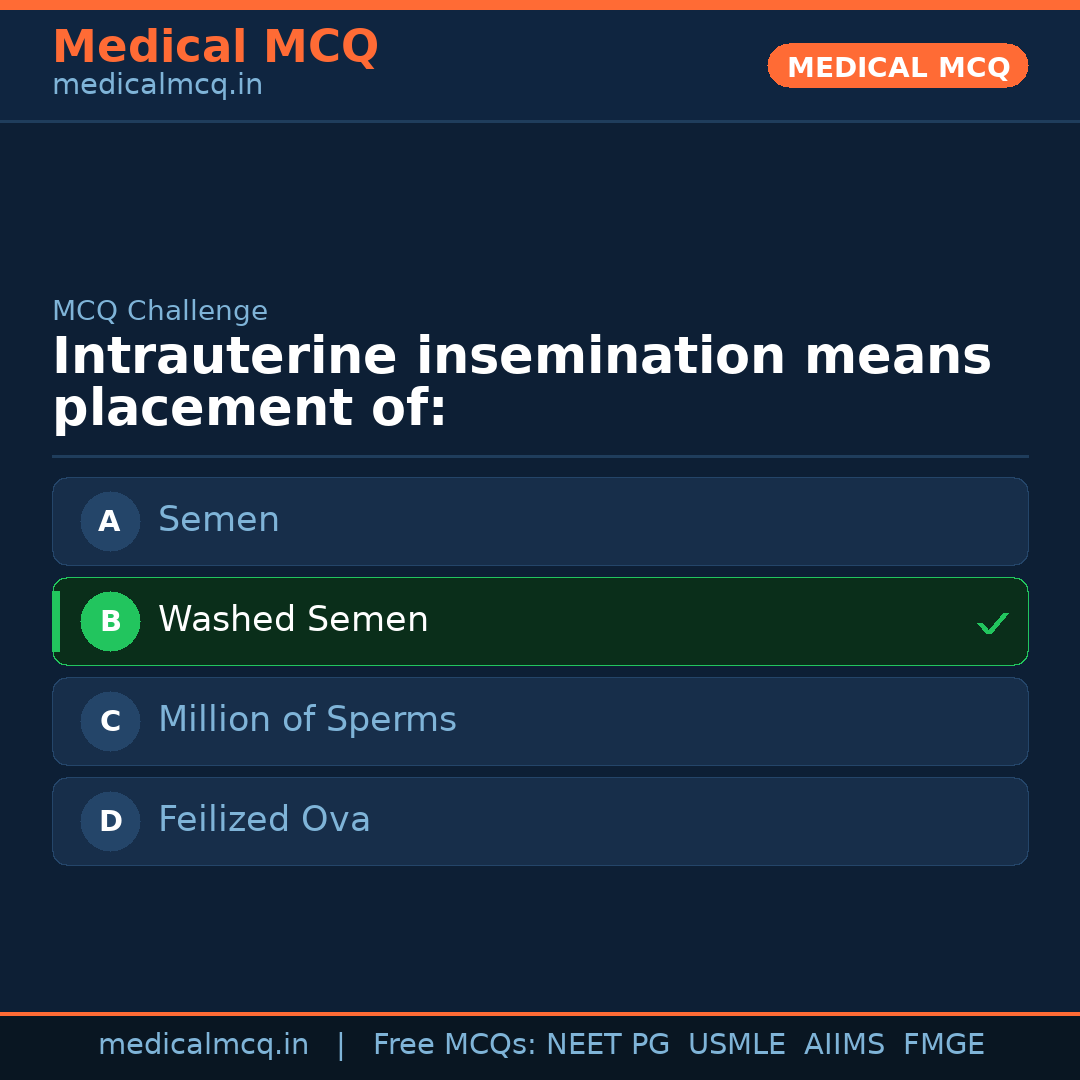
Task: Click the green B letter circle
Action: tap(110, 621)
